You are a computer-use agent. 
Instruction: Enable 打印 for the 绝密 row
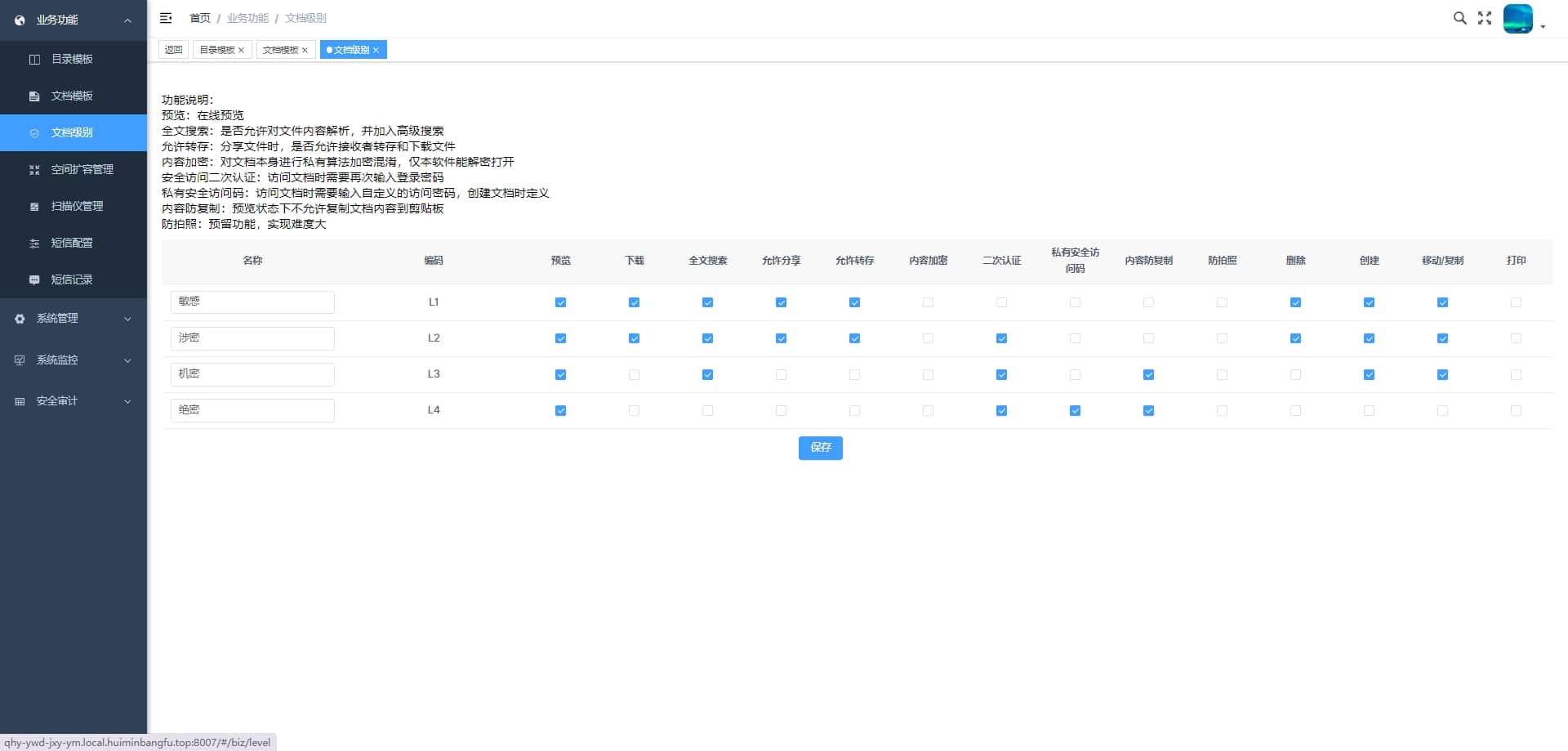point(1516,411)
